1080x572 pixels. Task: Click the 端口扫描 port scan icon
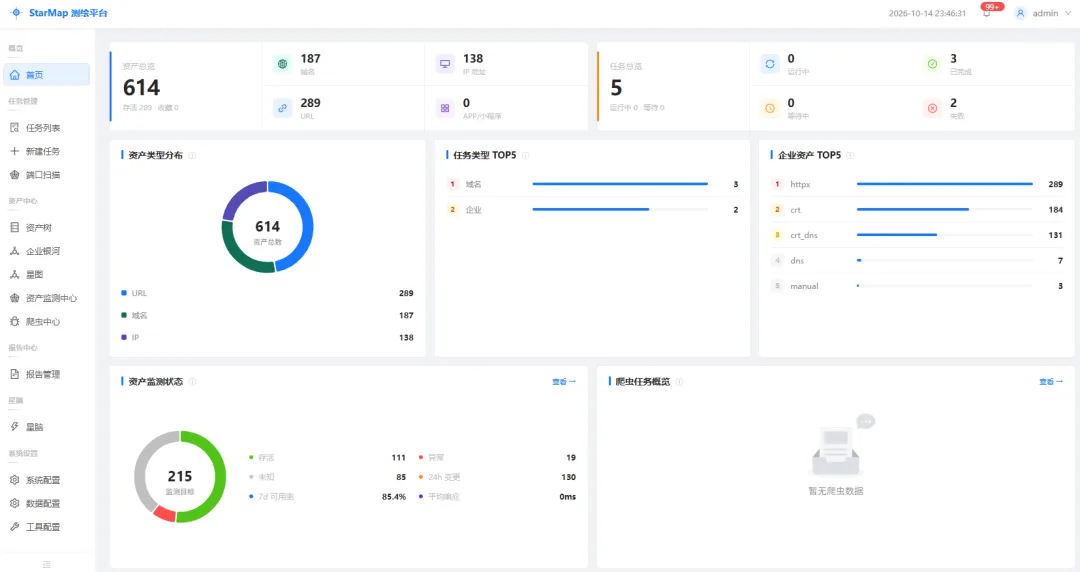[x=14, y=174]
